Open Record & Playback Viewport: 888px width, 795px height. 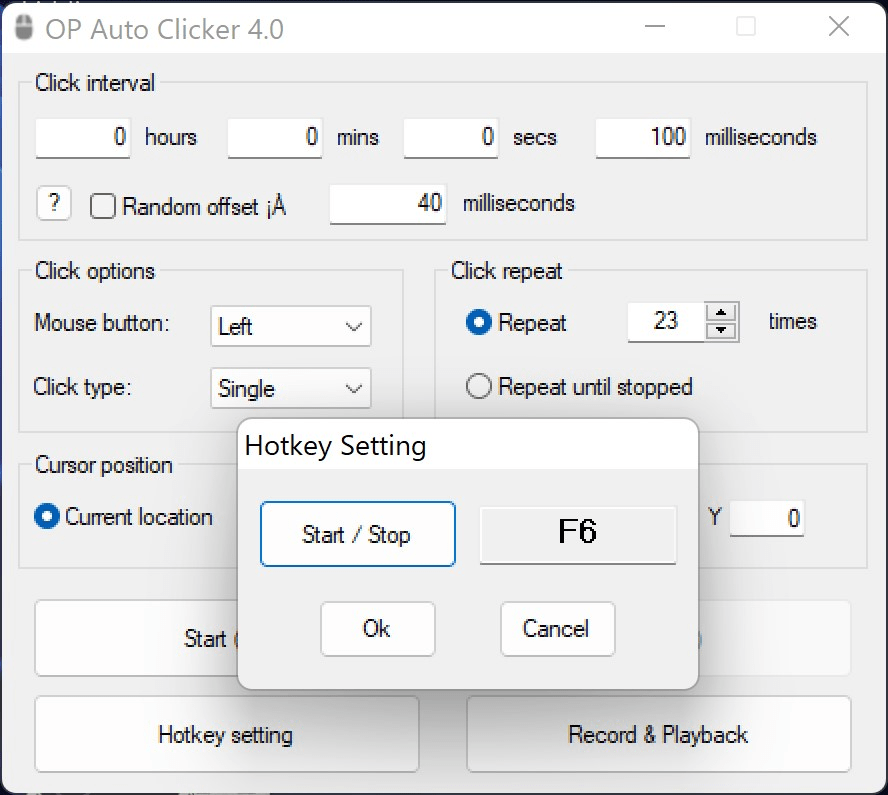coord(658,734)
